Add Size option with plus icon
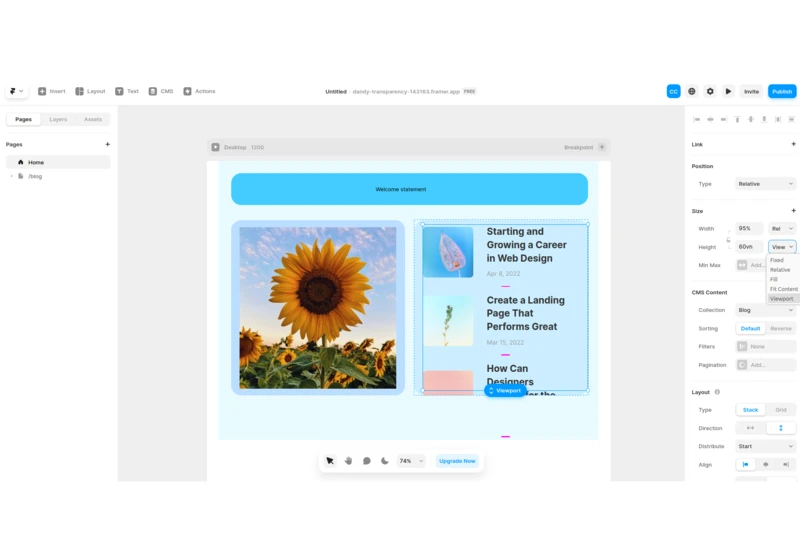The width and height of the screenshot is (800, 560). click(793, 211)
